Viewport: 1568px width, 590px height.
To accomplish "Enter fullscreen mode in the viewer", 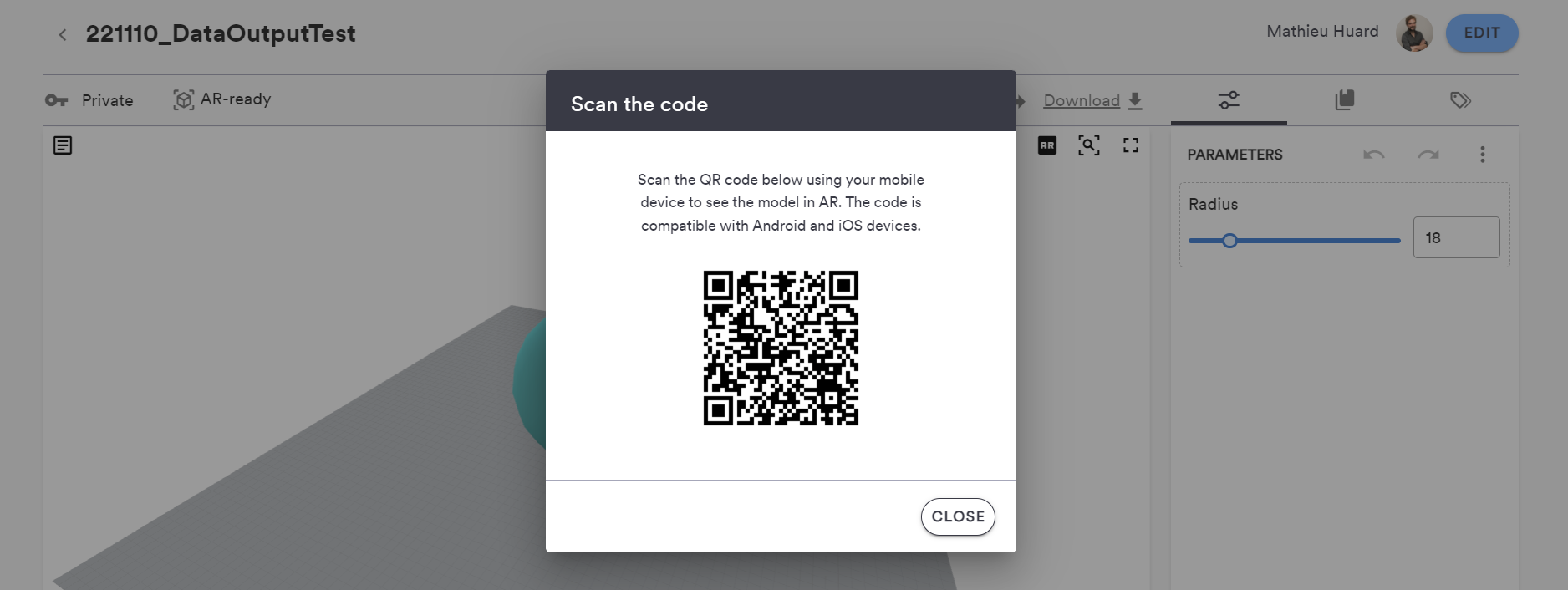I will click(1131, 145).
